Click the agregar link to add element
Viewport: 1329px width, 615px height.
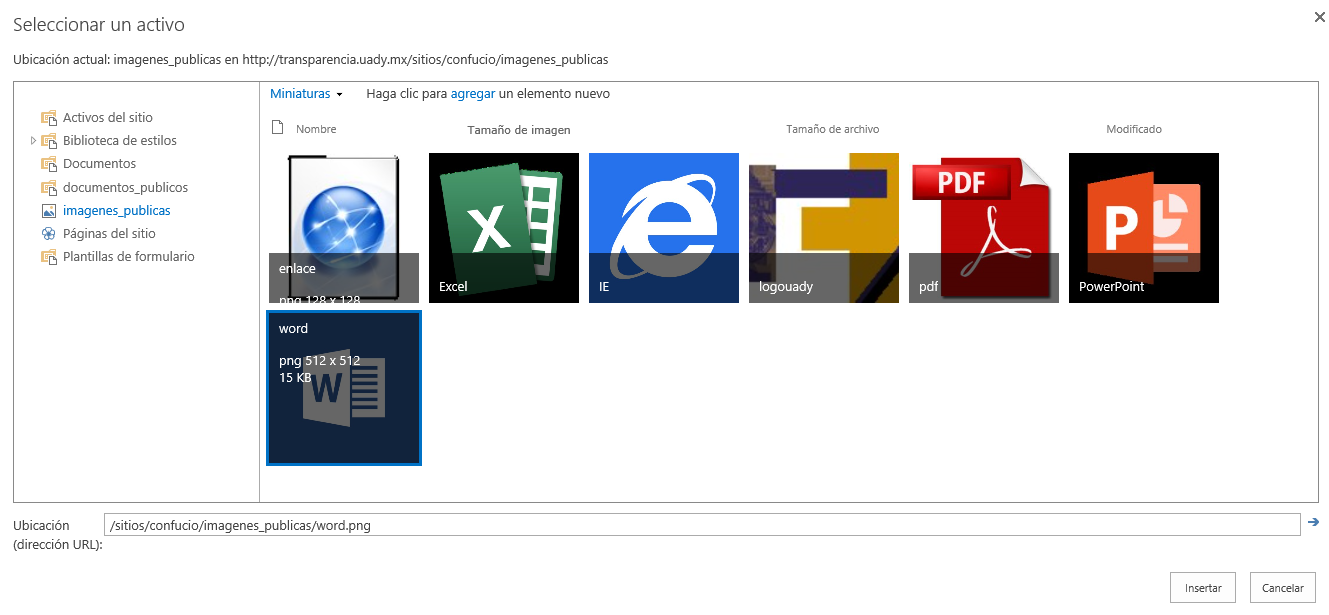click(472, 94)
